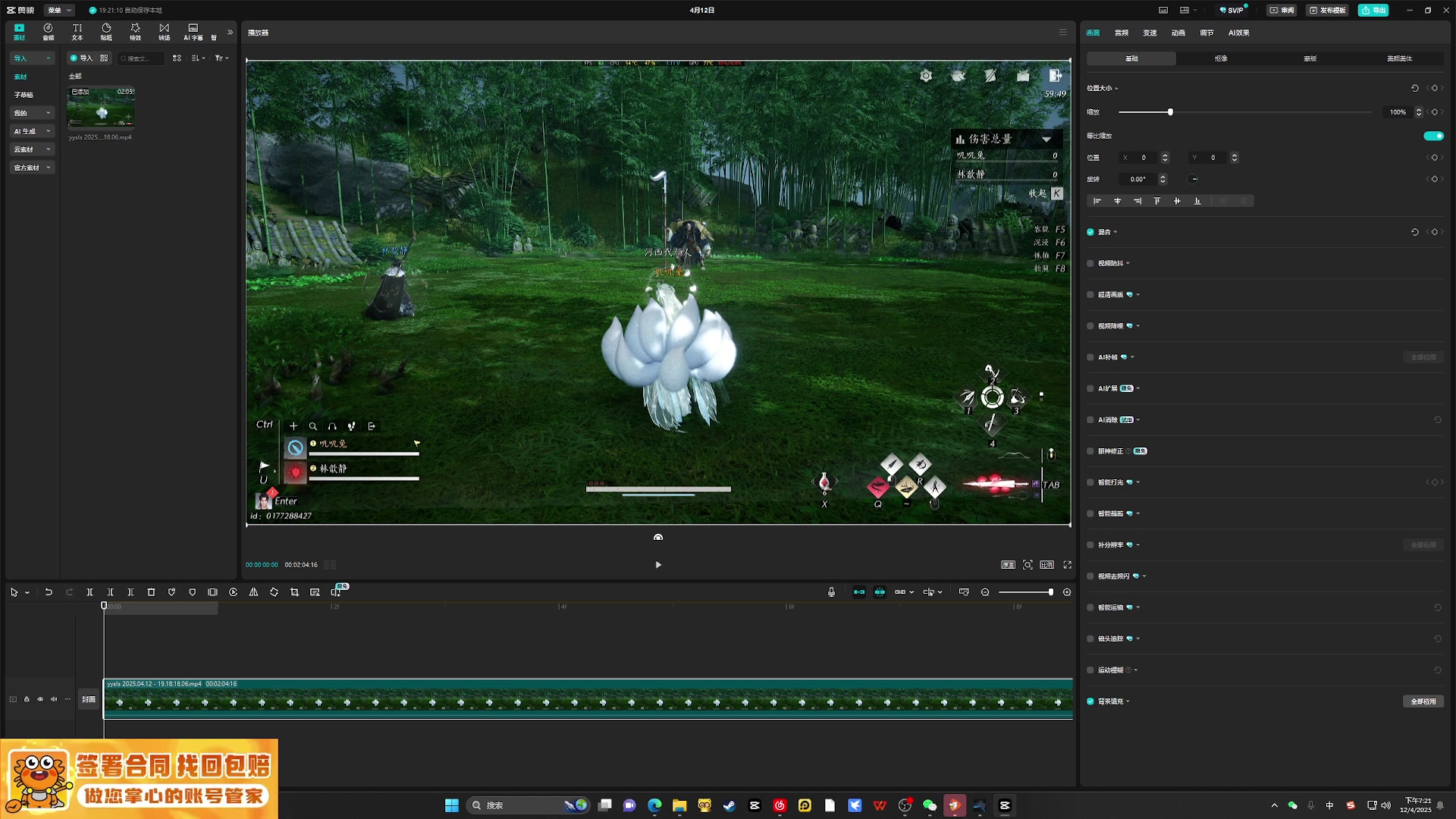1456x819 pixels.
Task: Click the 导入 import button with plus
Action: [x=80, y=58]
